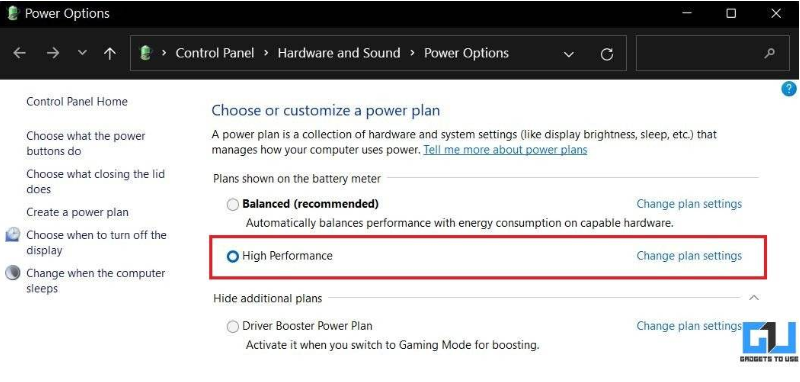Collapse the additional plans section

(x=754, y=297)
